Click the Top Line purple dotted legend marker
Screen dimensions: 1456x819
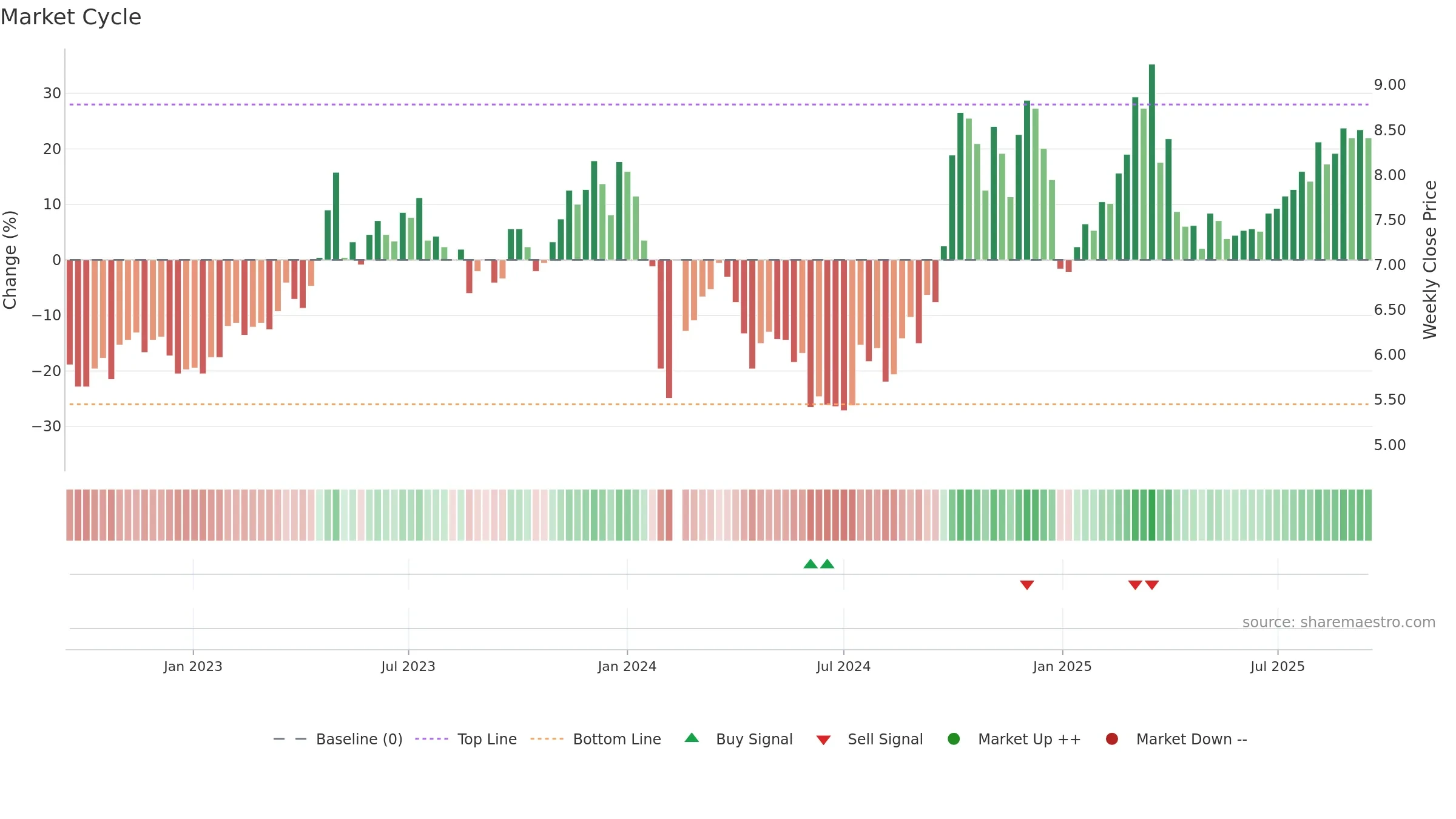pyautogui.click(x=431, y=739)
